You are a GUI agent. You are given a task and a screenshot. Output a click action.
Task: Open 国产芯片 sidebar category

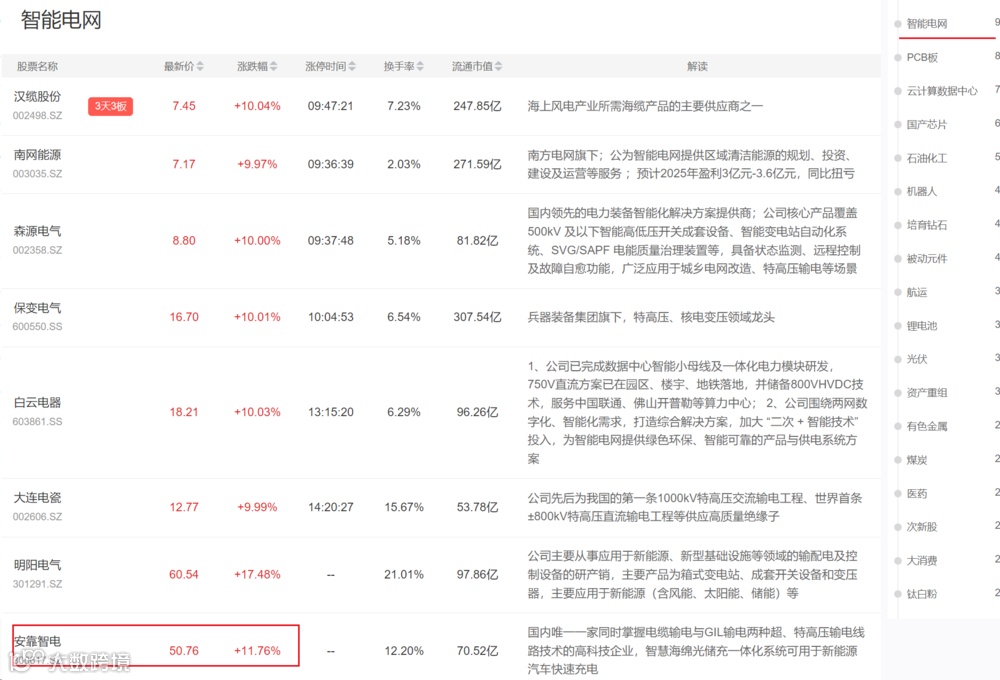tap(927, 124)
